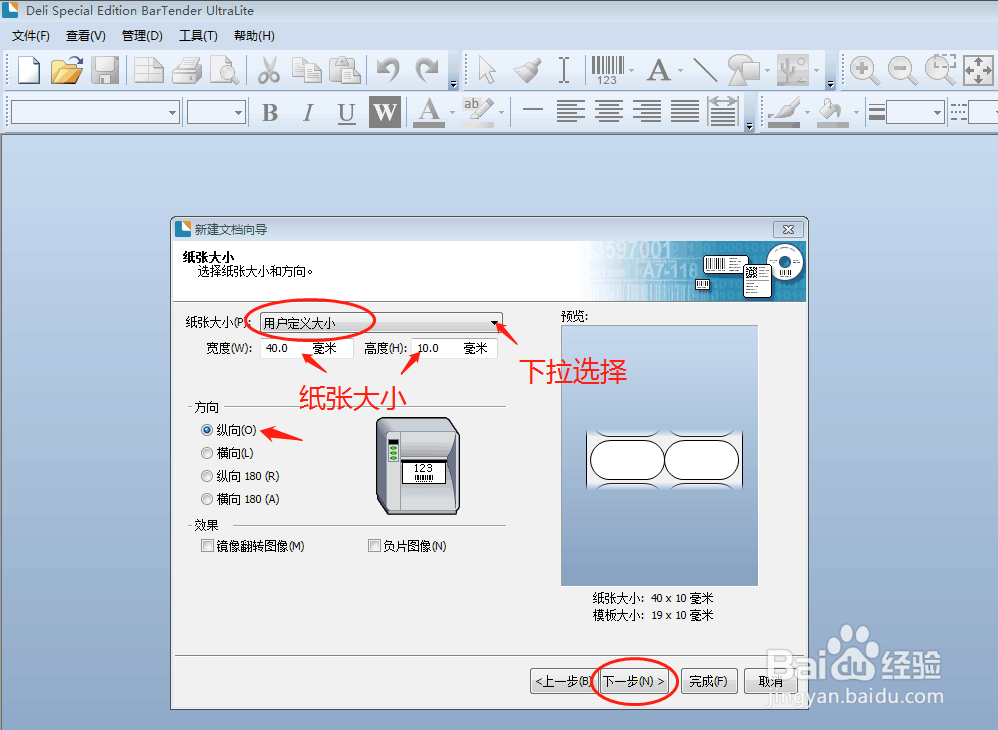
Task: Open the 文件(F) menu
Action: pyautogui.click(x=31, y=36)
